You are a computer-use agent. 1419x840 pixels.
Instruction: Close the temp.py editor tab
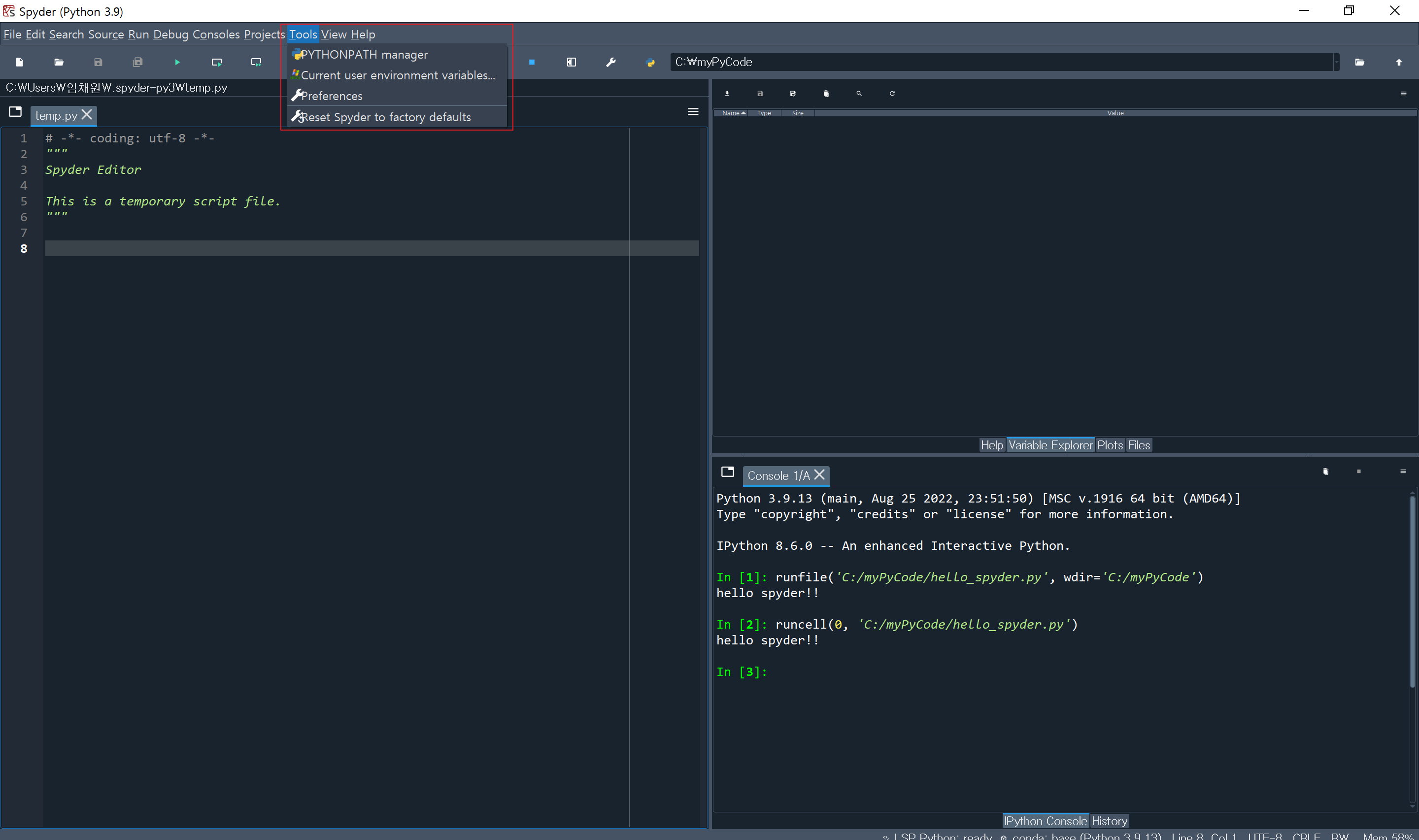87,115
